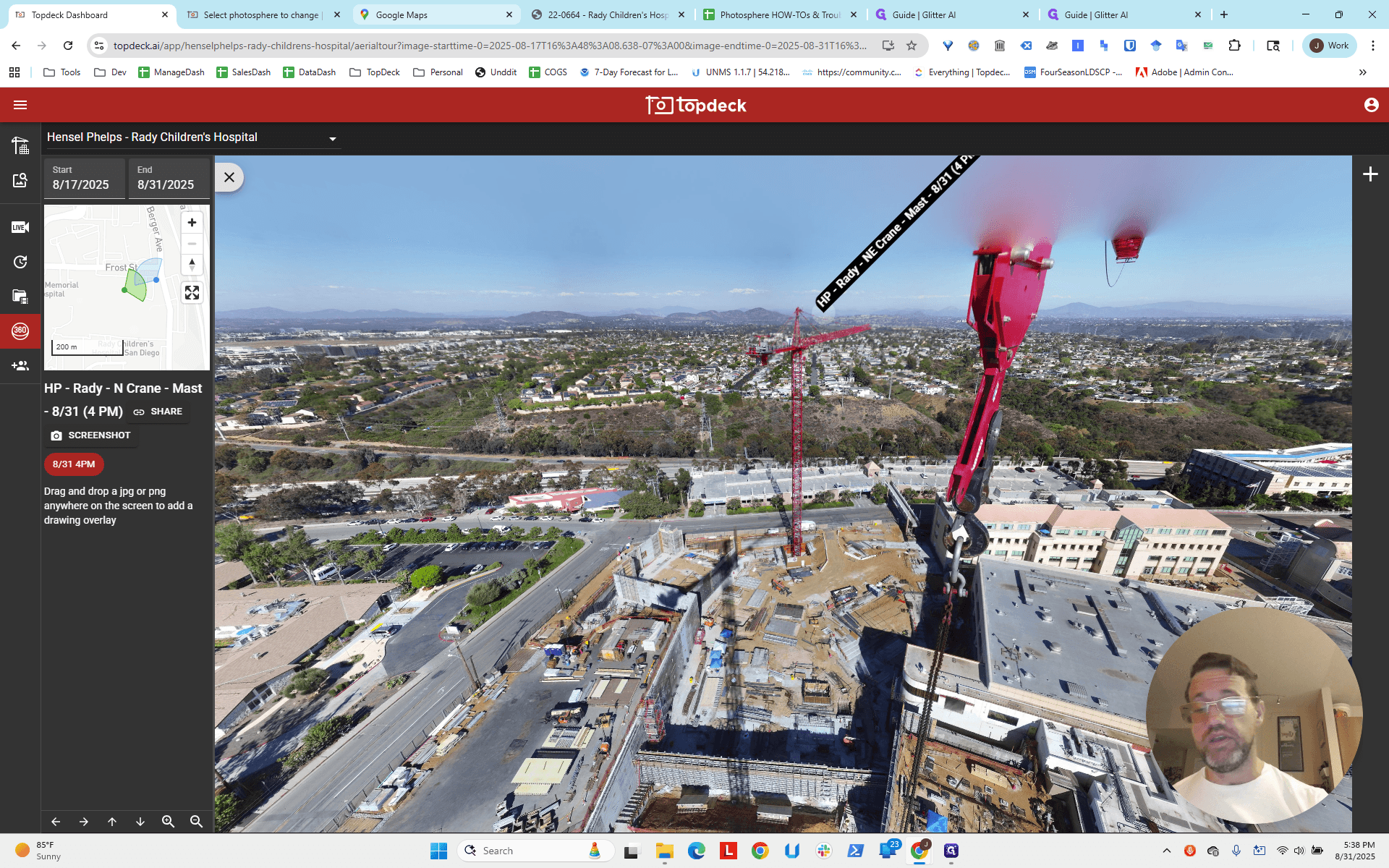This screenshot has height=868, width=1389.
Task: Switch to the Google Maps browser tab
Action: click(436, 14)
